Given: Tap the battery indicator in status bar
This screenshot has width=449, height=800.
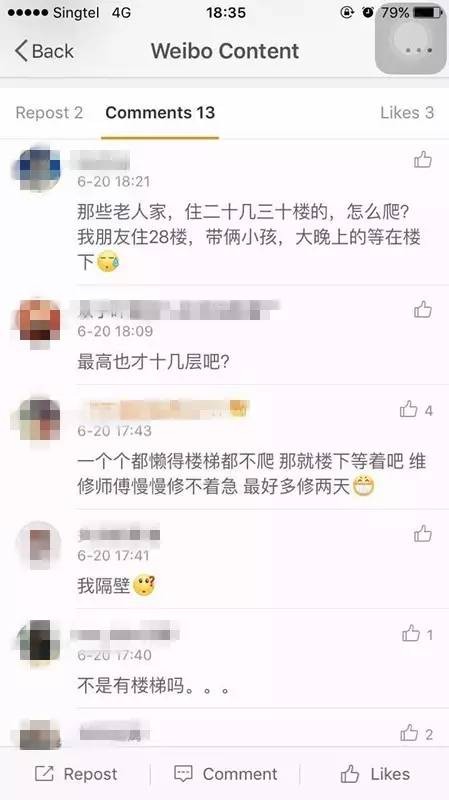Looking at the screenshot, I should pos(428,13).
